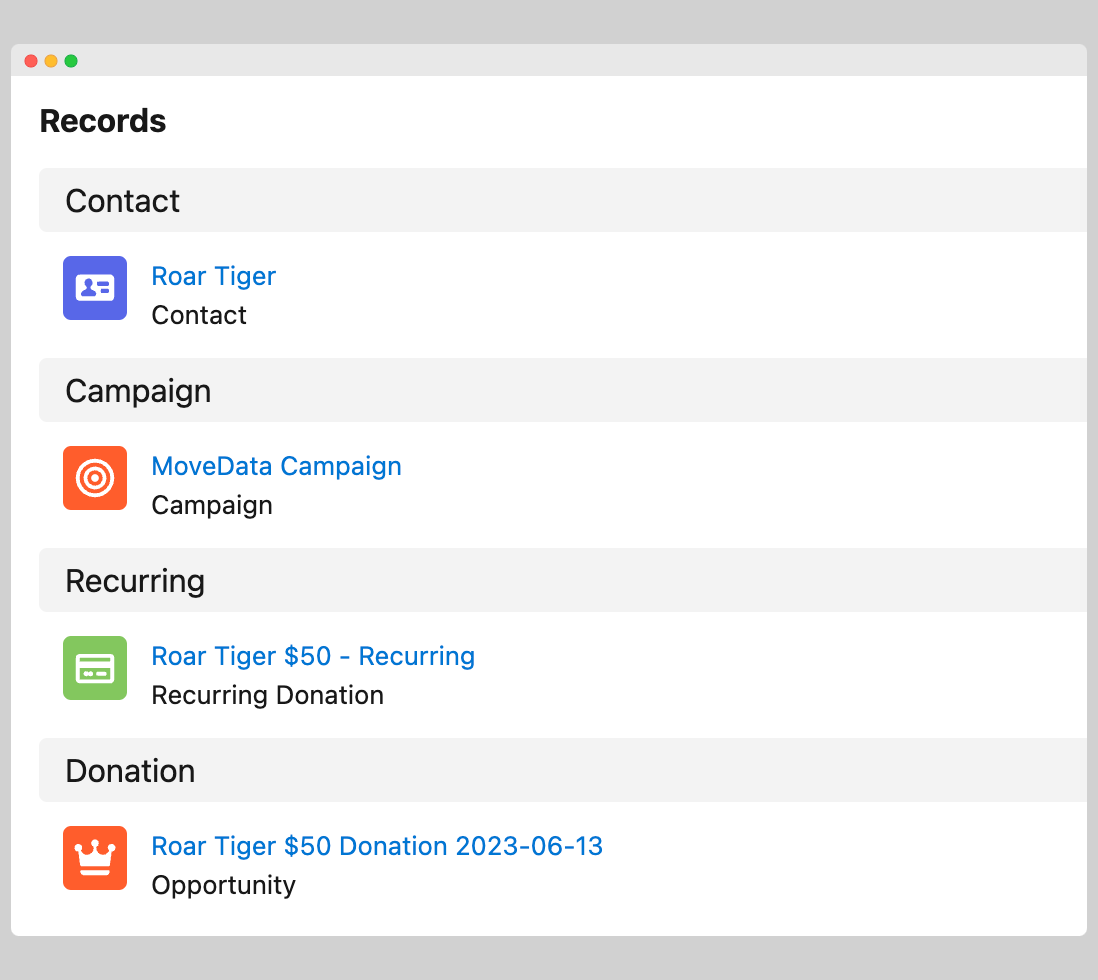Close the window with the red button

pos(31,61)
